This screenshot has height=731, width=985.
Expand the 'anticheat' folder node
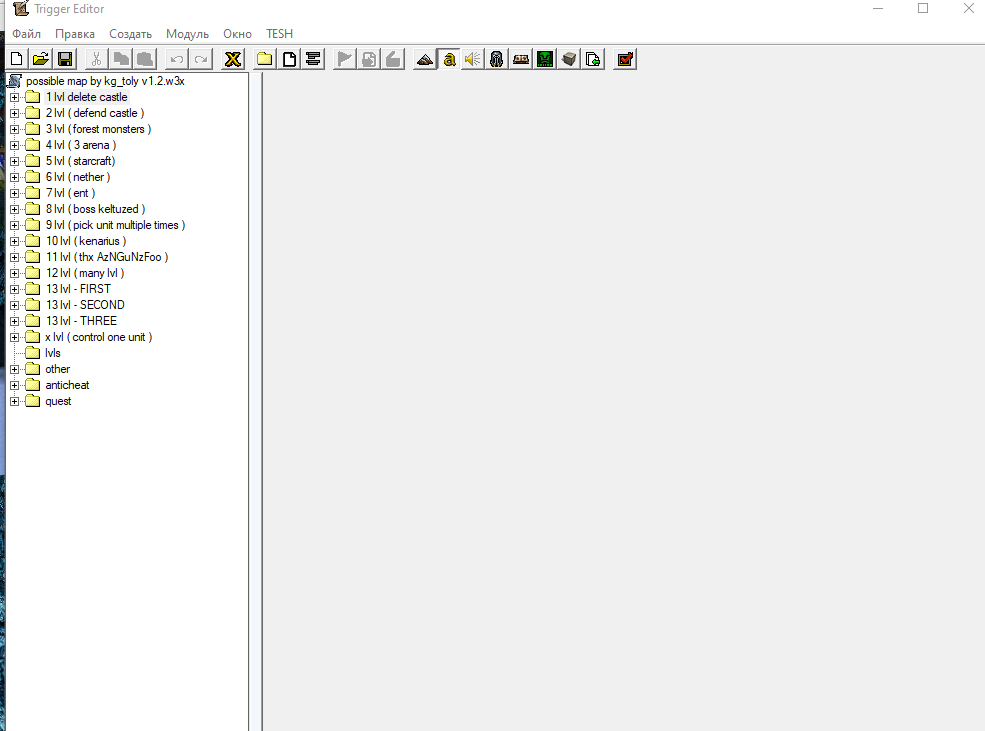pos(14,385)
